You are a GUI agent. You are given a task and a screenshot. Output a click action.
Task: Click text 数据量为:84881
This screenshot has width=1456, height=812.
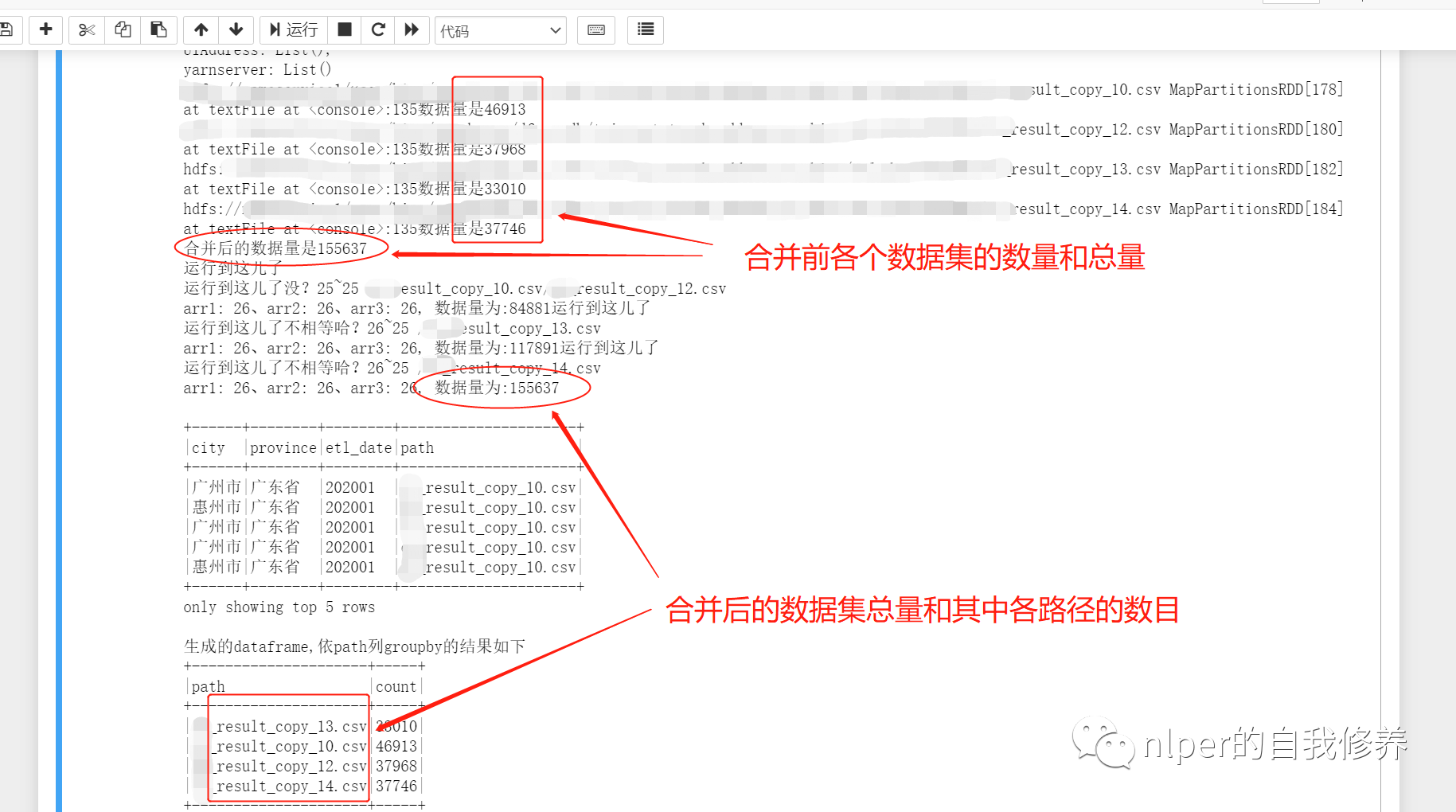click(x=494, y=308)
